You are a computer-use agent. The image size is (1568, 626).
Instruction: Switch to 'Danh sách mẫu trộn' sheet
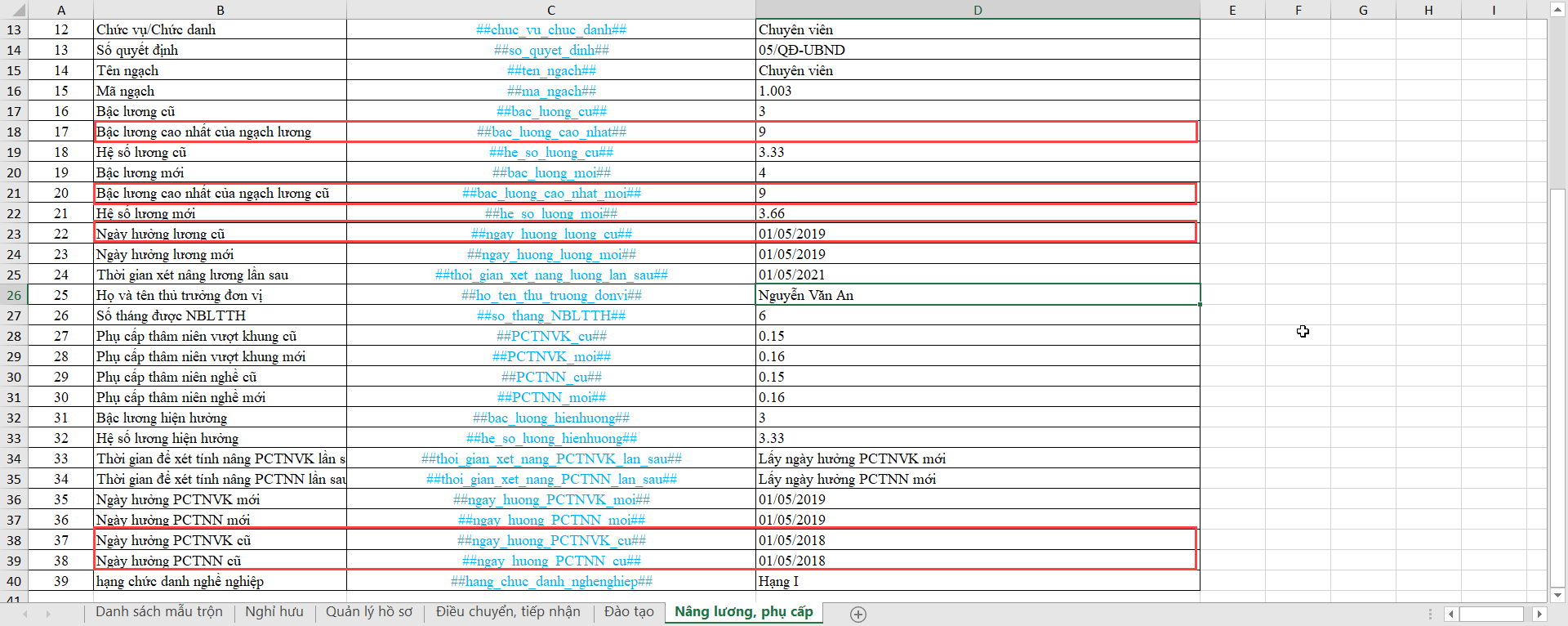point(158,612)
